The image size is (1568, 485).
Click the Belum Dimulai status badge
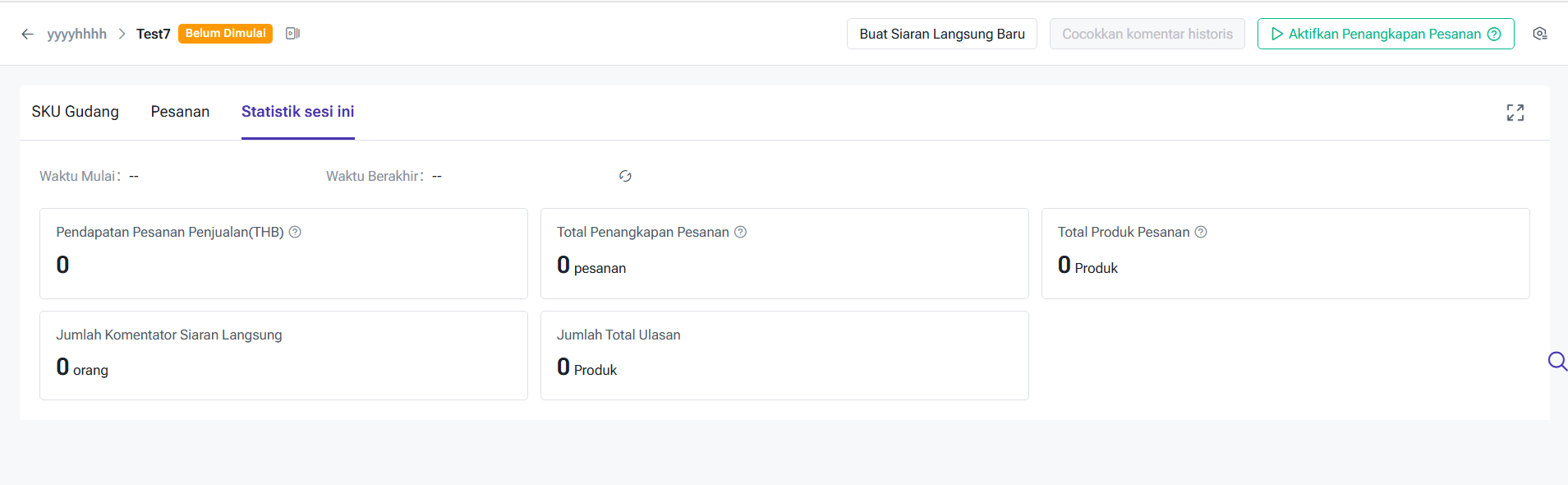(x=225, y=34)
